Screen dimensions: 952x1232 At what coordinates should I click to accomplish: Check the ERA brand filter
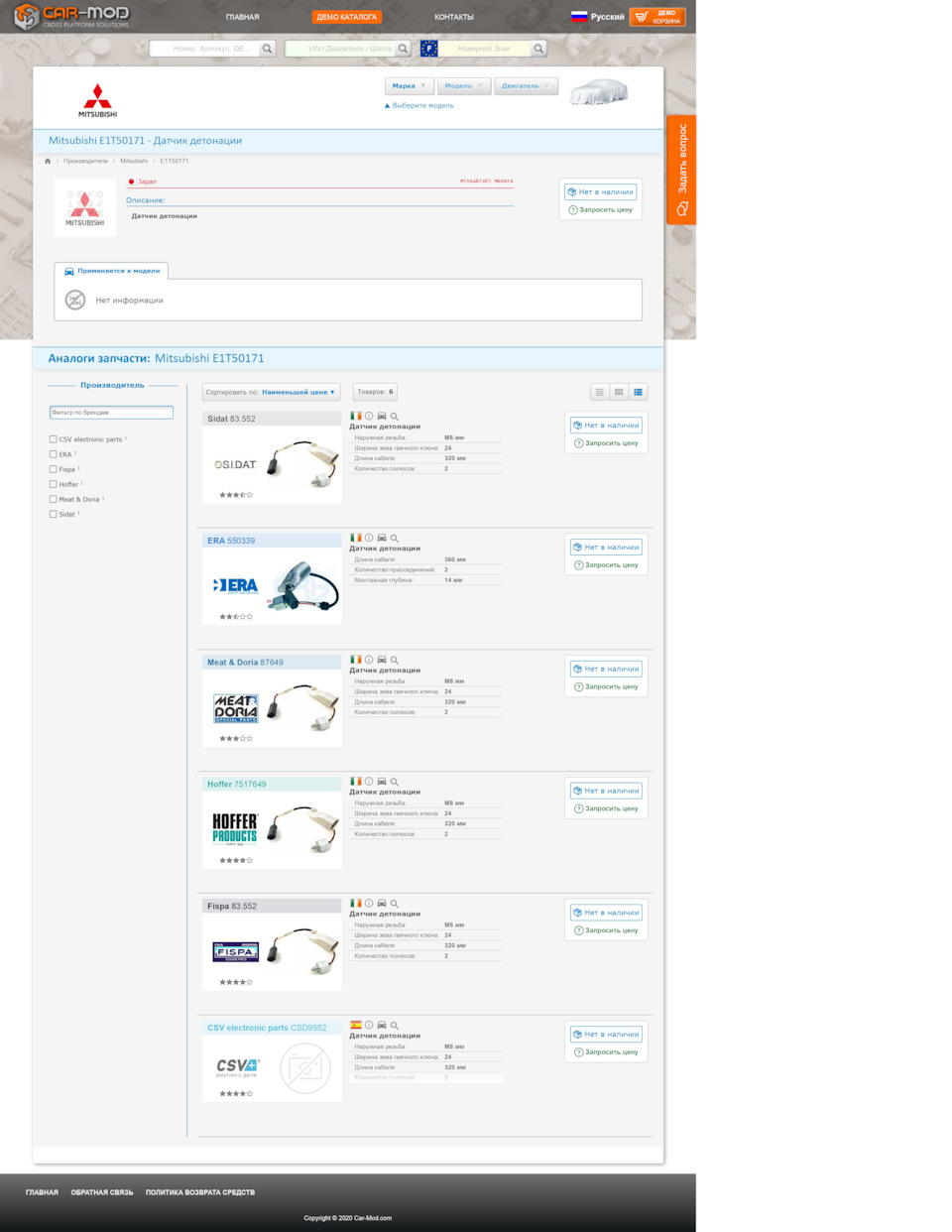(x=54, y=454)
